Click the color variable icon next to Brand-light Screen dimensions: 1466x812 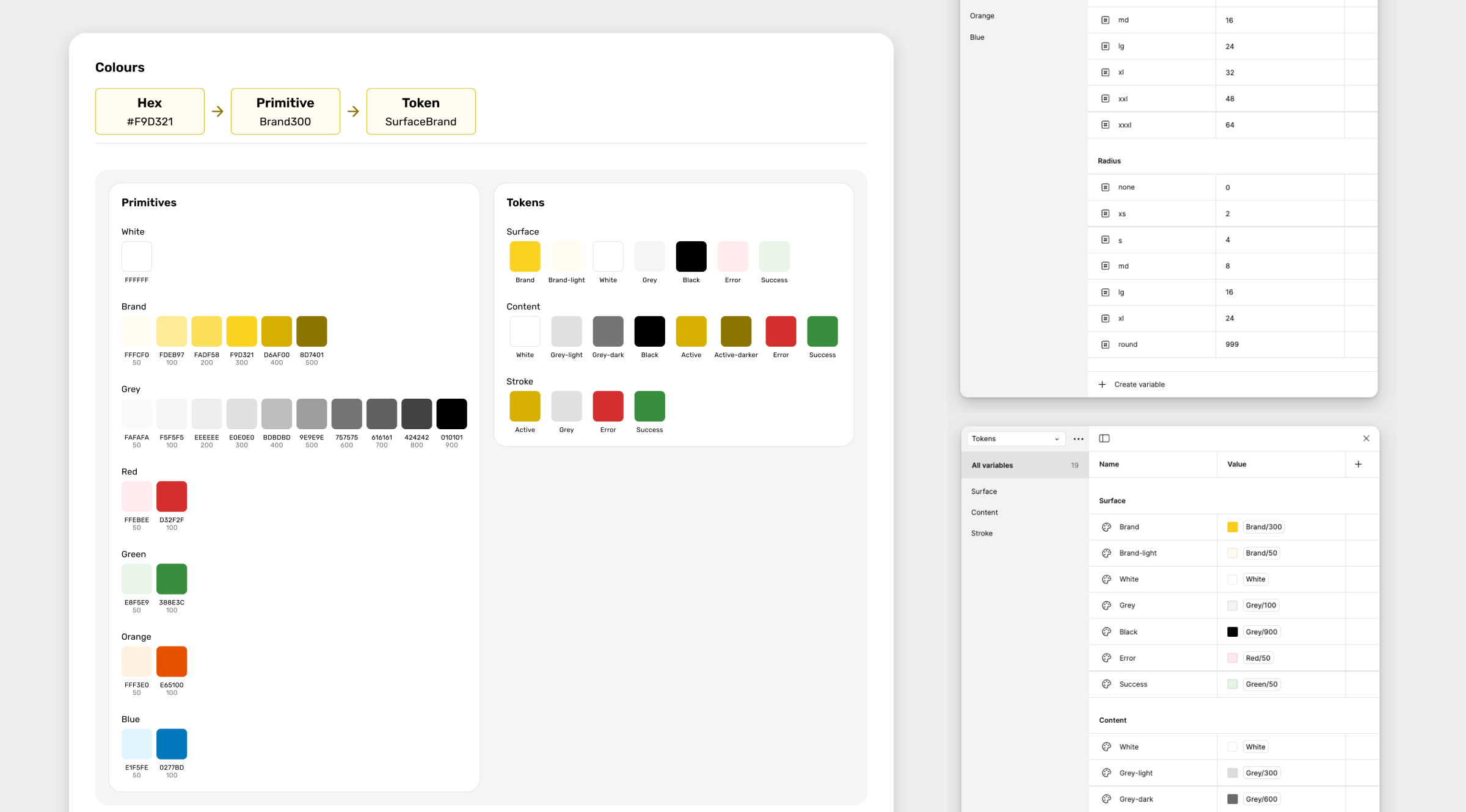coord(1106,553)
